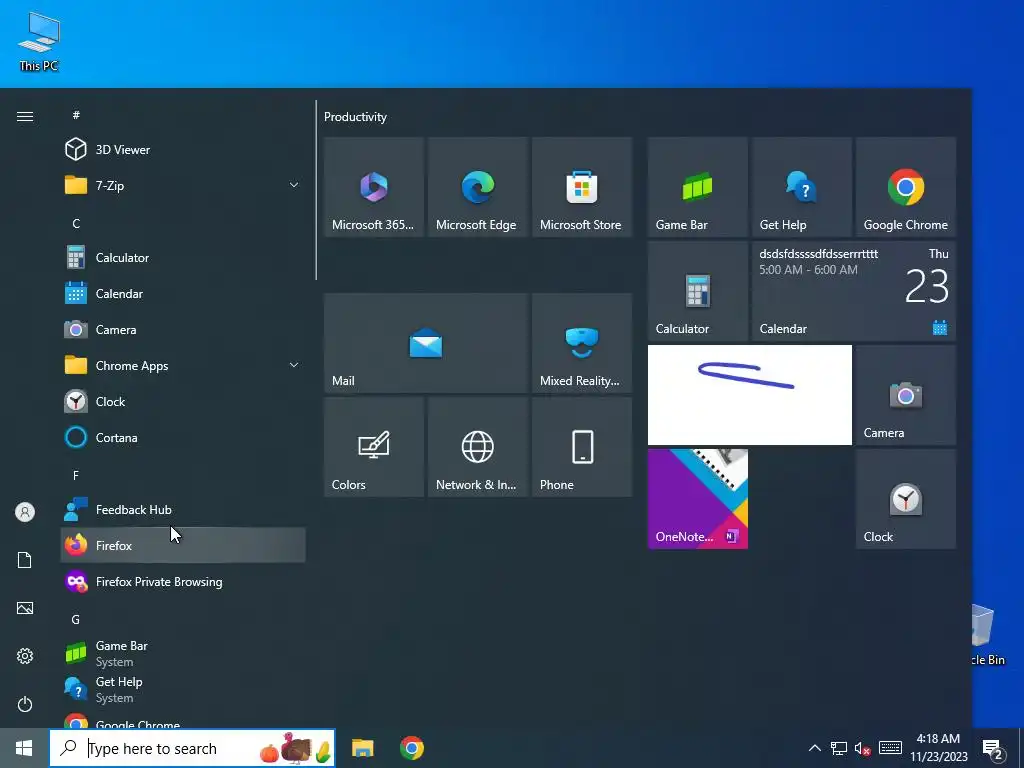The width and height of the screenshot is (1024, 768).
Task: Jump to apps via the # header
Action: pos(76,115)
